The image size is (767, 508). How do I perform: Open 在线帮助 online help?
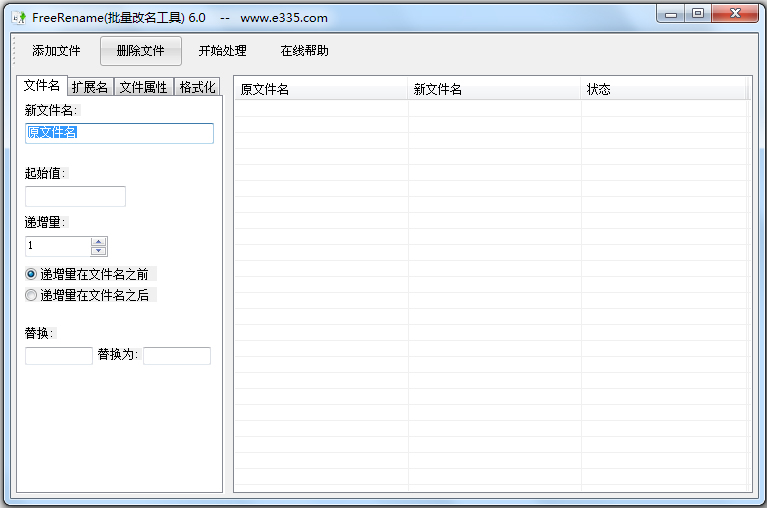(x=304, y=51)
